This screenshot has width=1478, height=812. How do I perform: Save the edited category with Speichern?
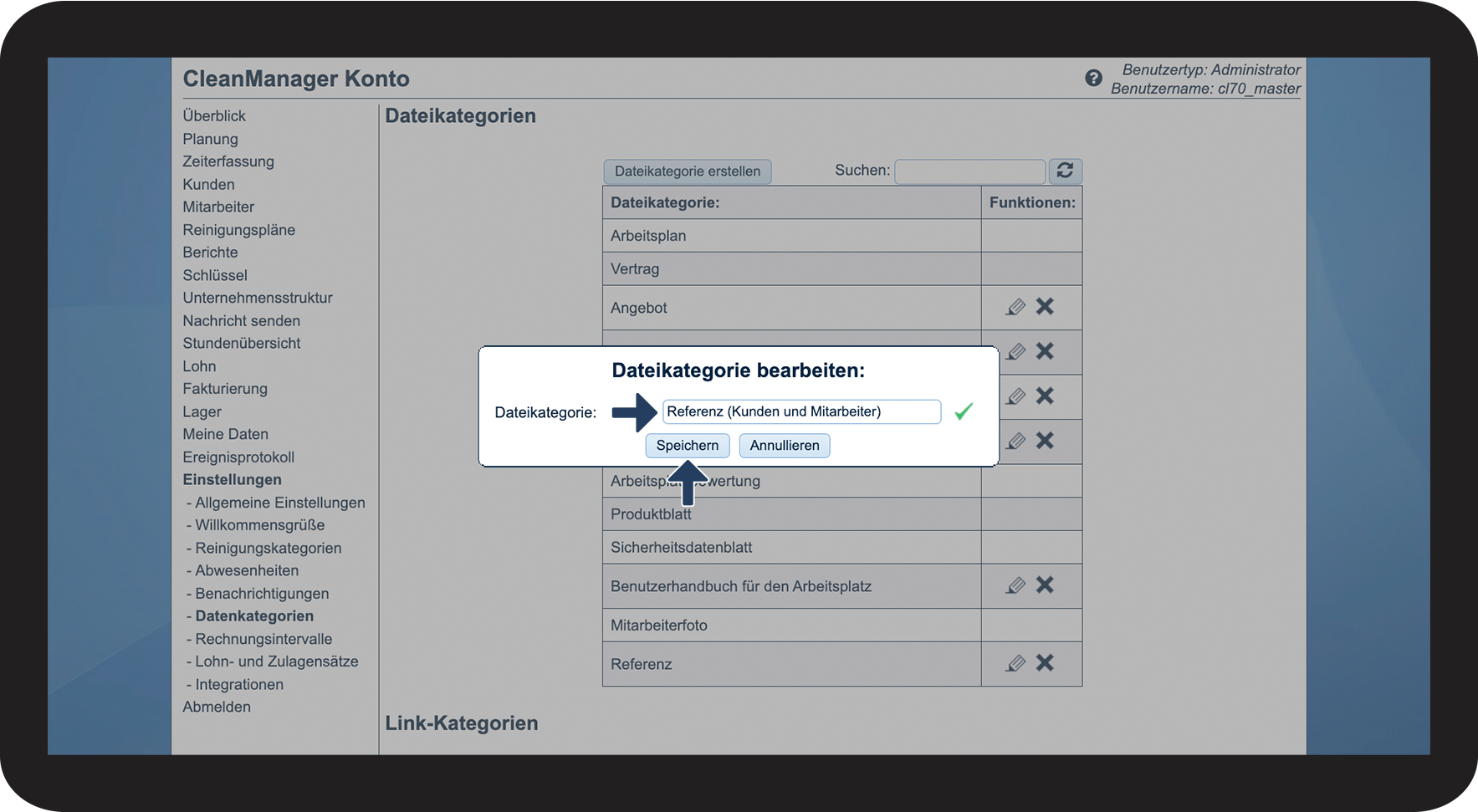pyautogui.click(x=688, y=446)
